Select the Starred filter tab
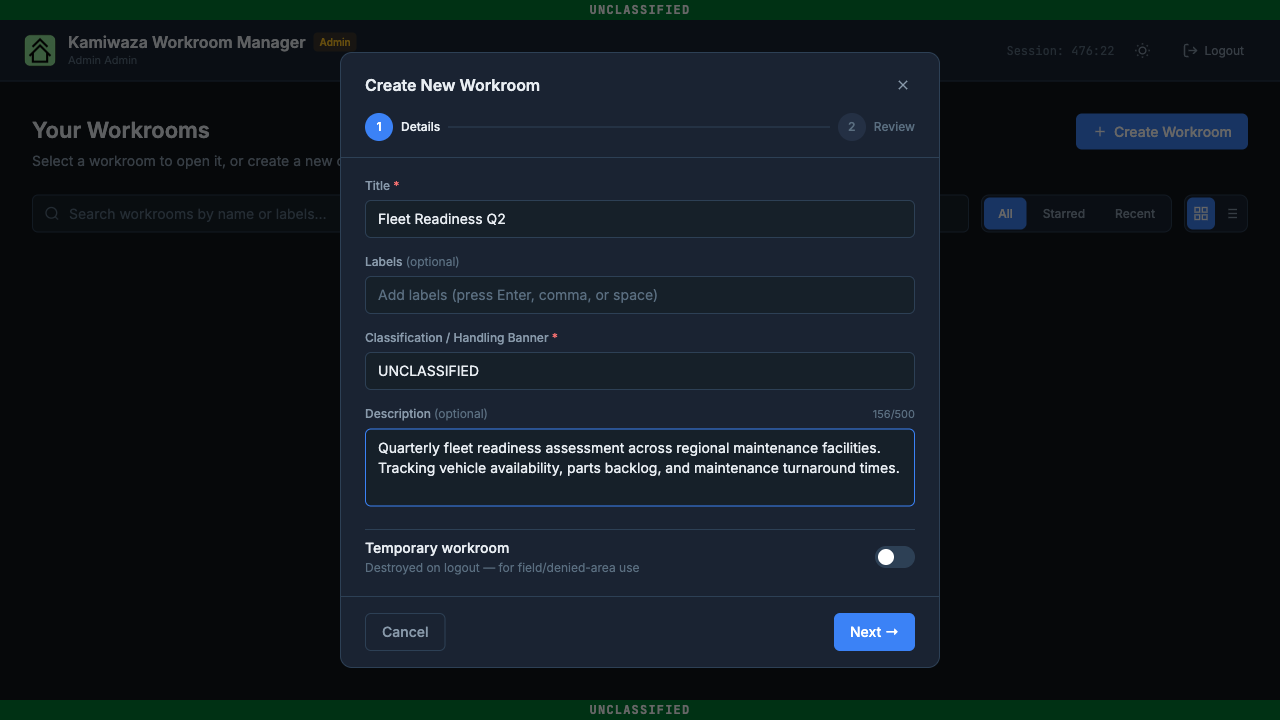The height and width of the screenshot is (720, 1280). point(1064,213)
